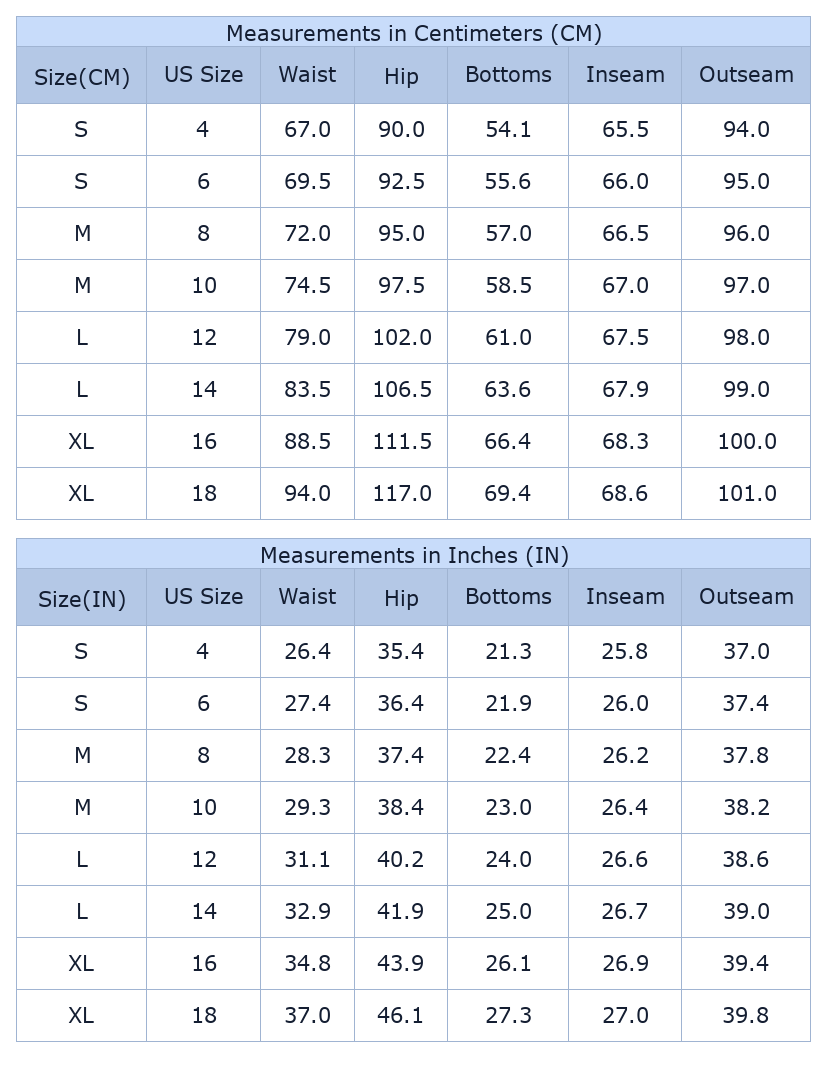Select the 26.7 inseam value cell
Image resolution: width=826 pixels, height=1066 pixels.
[x=625, y=912]
